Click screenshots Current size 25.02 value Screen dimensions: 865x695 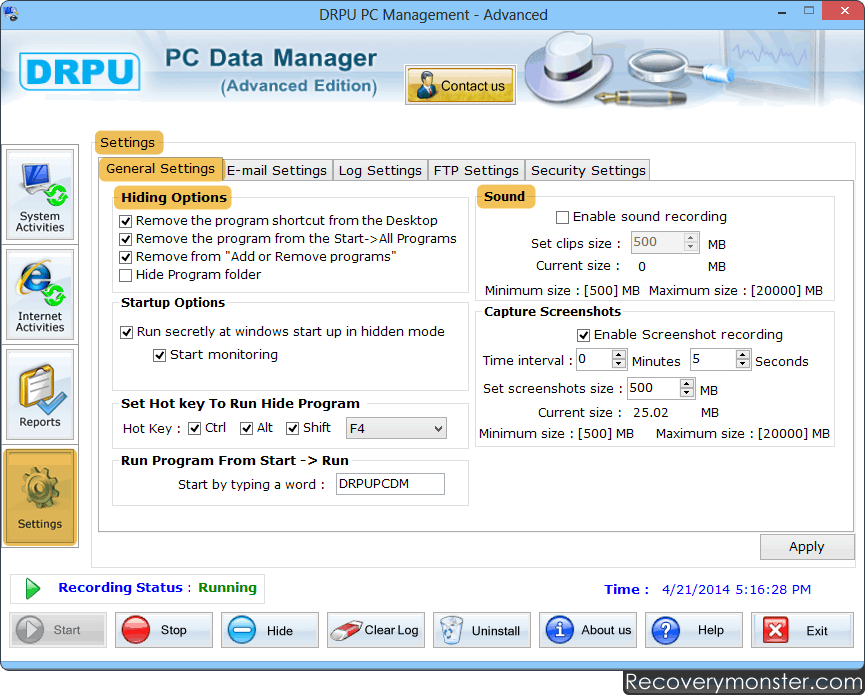pos(650,413)
